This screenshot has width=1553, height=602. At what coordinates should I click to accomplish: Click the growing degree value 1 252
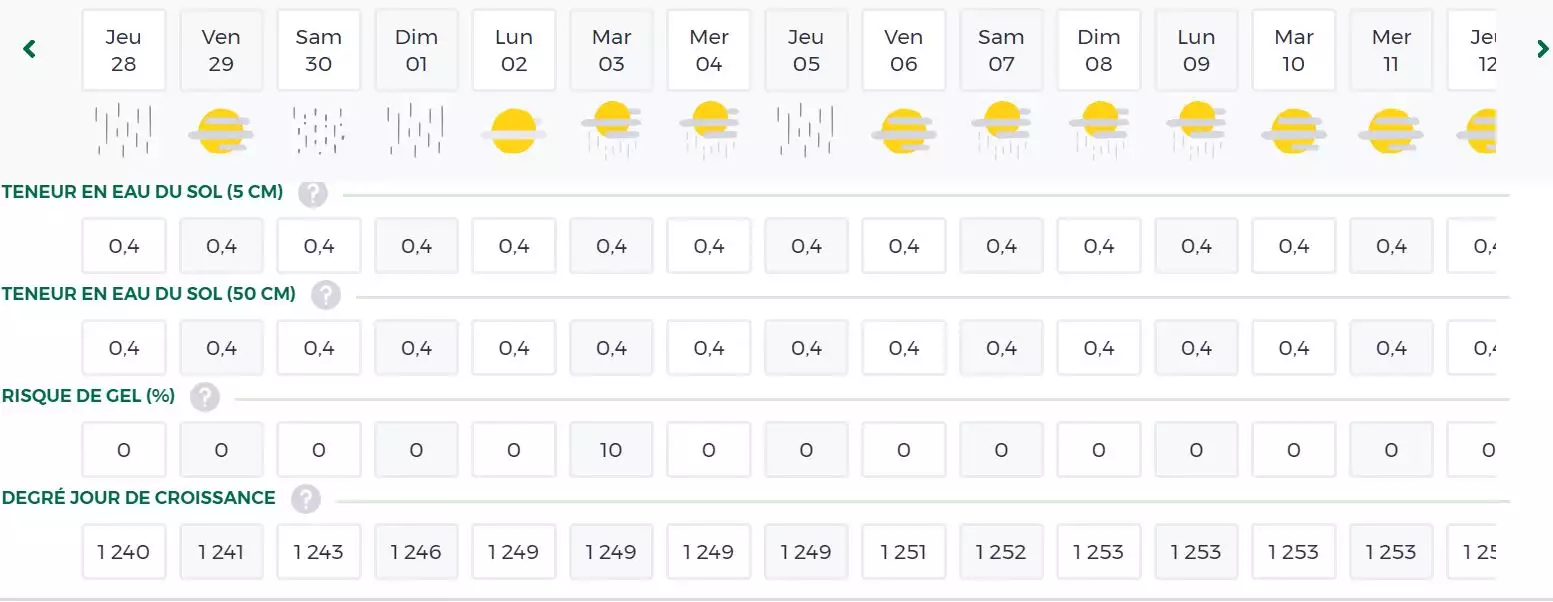point(1001,552)
